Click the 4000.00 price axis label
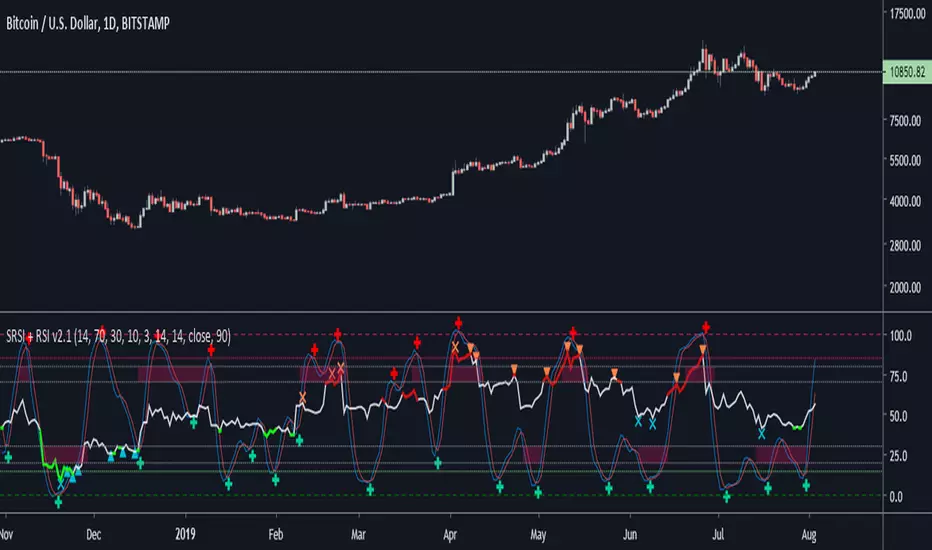The image size is (932, 550). point(905,202)
